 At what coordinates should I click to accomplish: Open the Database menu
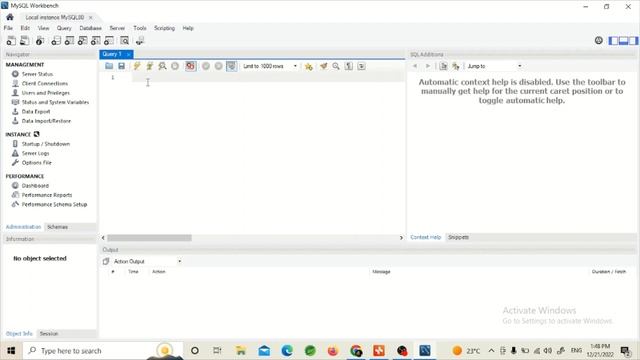coord(91,28)
